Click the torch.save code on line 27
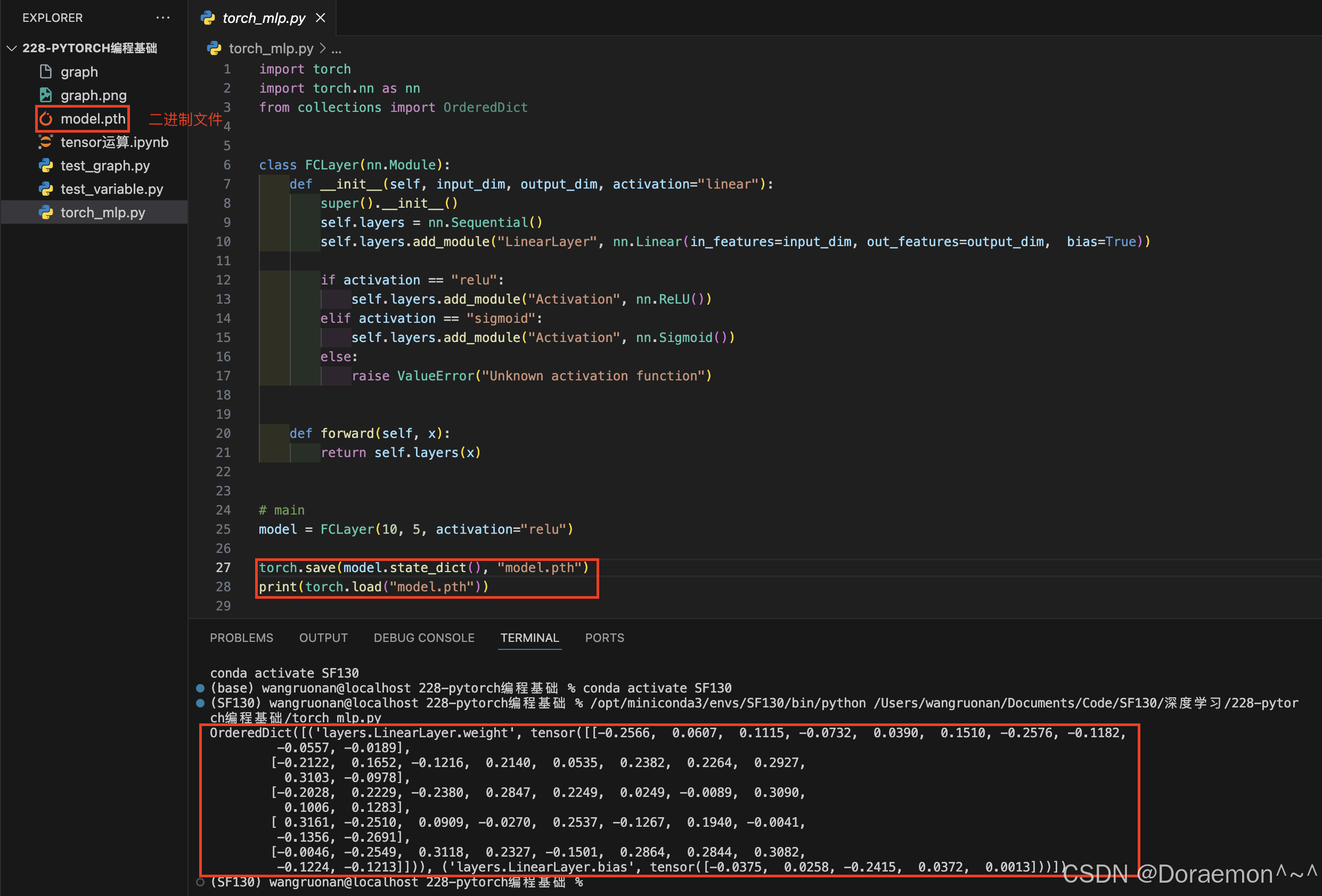The height and width of the screenshot is (896, 1322). click(298, 568)
